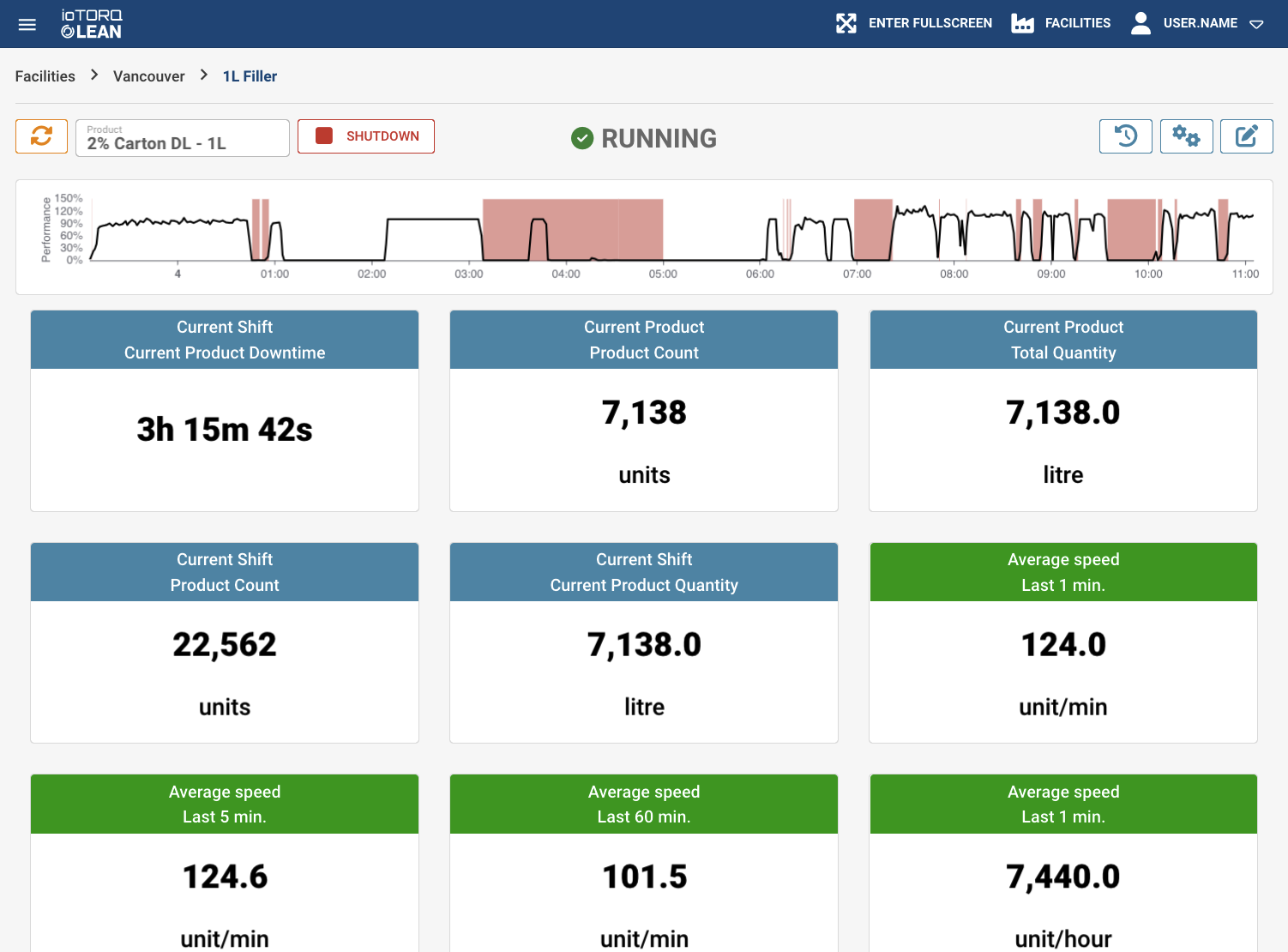Open the history clock button
The width and height of the screenshot is (1288, 952).
coord(1126,136)
